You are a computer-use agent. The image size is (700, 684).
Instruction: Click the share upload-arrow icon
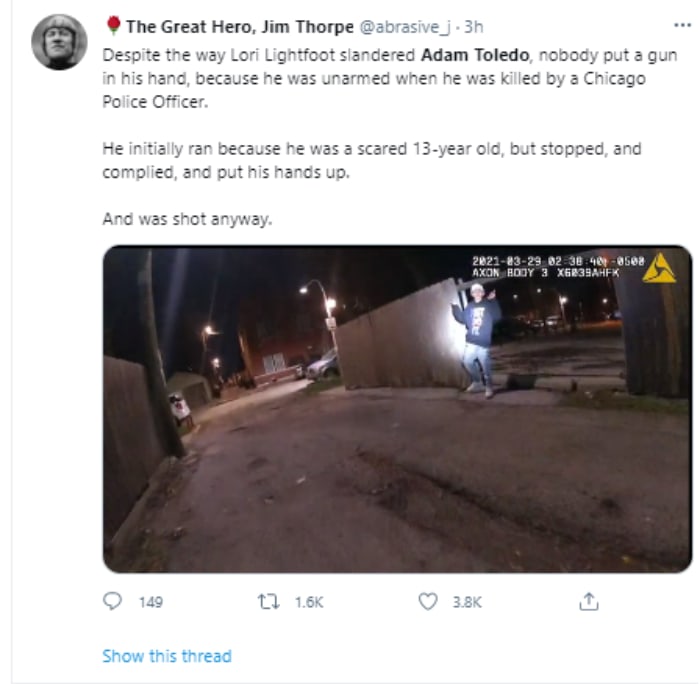click(x=589, y=600)
